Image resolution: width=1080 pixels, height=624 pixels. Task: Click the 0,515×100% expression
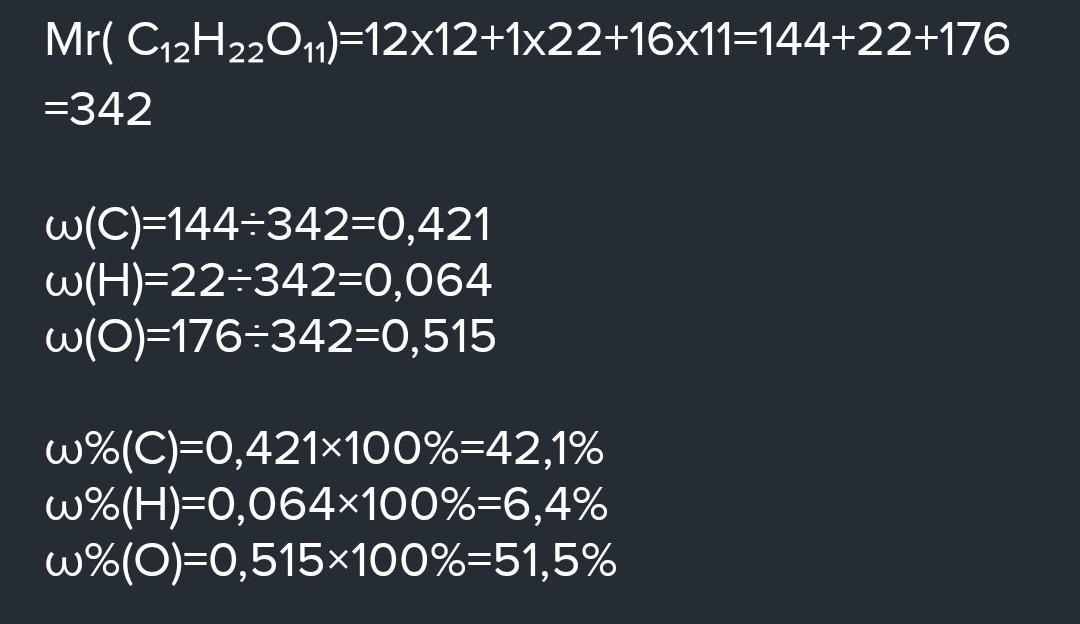[337, 561]
